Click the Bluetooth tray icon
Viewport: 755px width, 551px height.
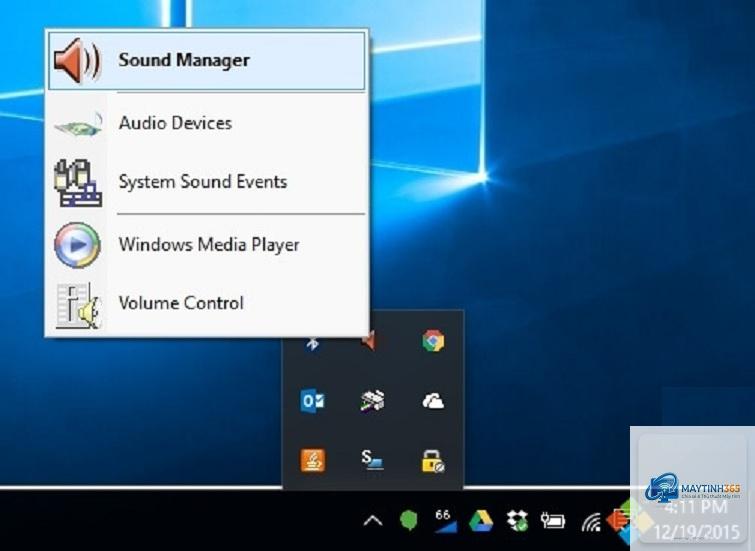313,342
